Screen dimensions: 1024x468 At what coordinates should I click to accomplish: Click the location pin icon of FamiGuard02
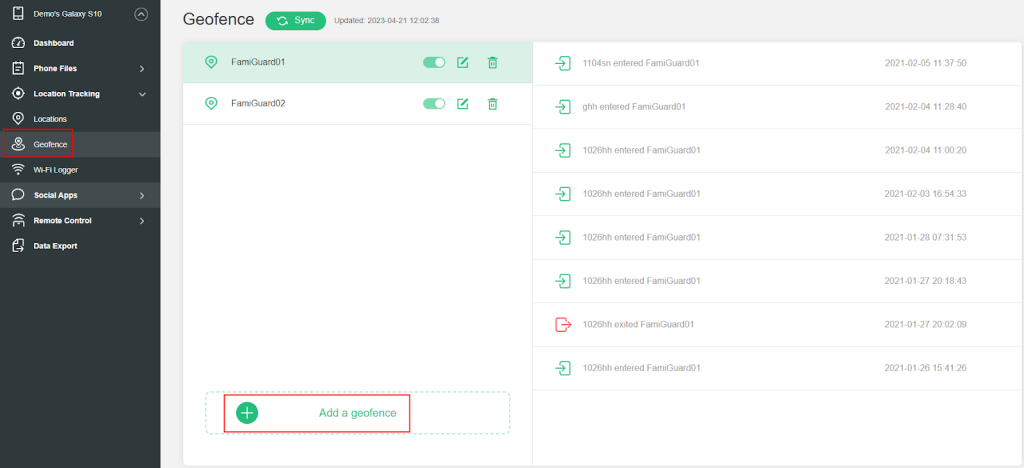tap(211, 103)
